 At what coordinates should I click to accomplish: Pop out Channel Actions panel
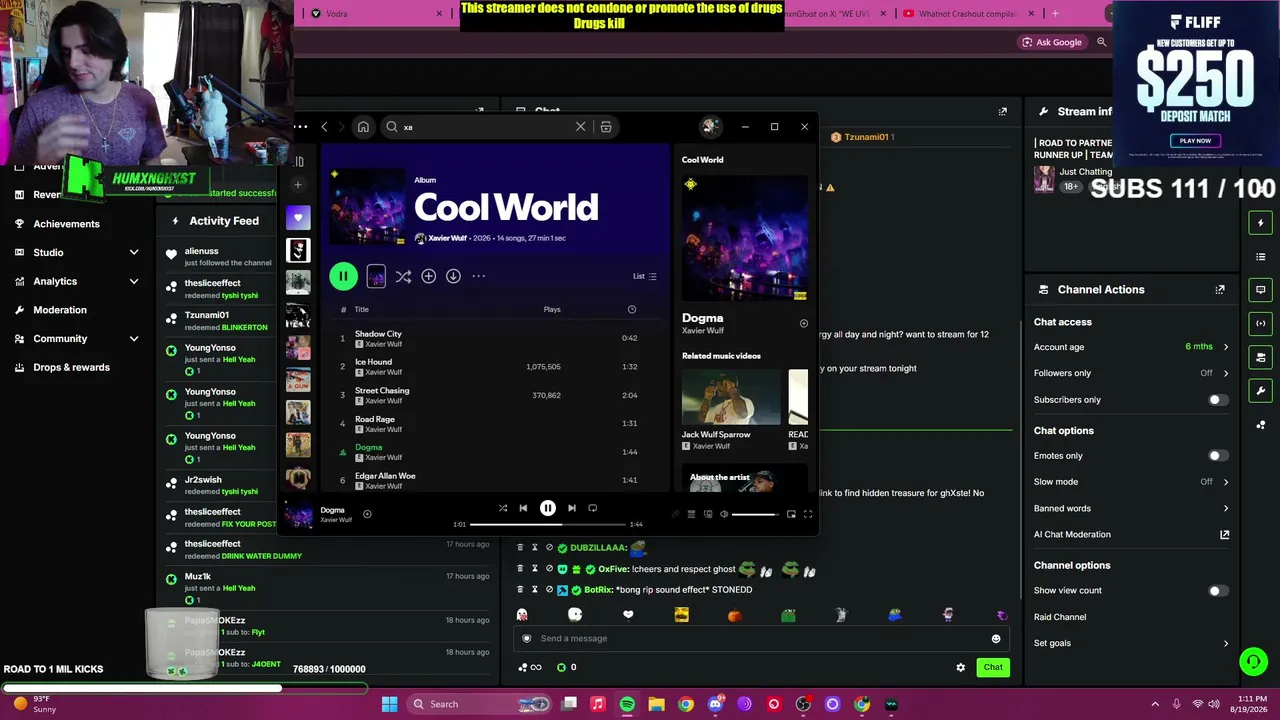pyautogui.click(x=1220, y=290)
